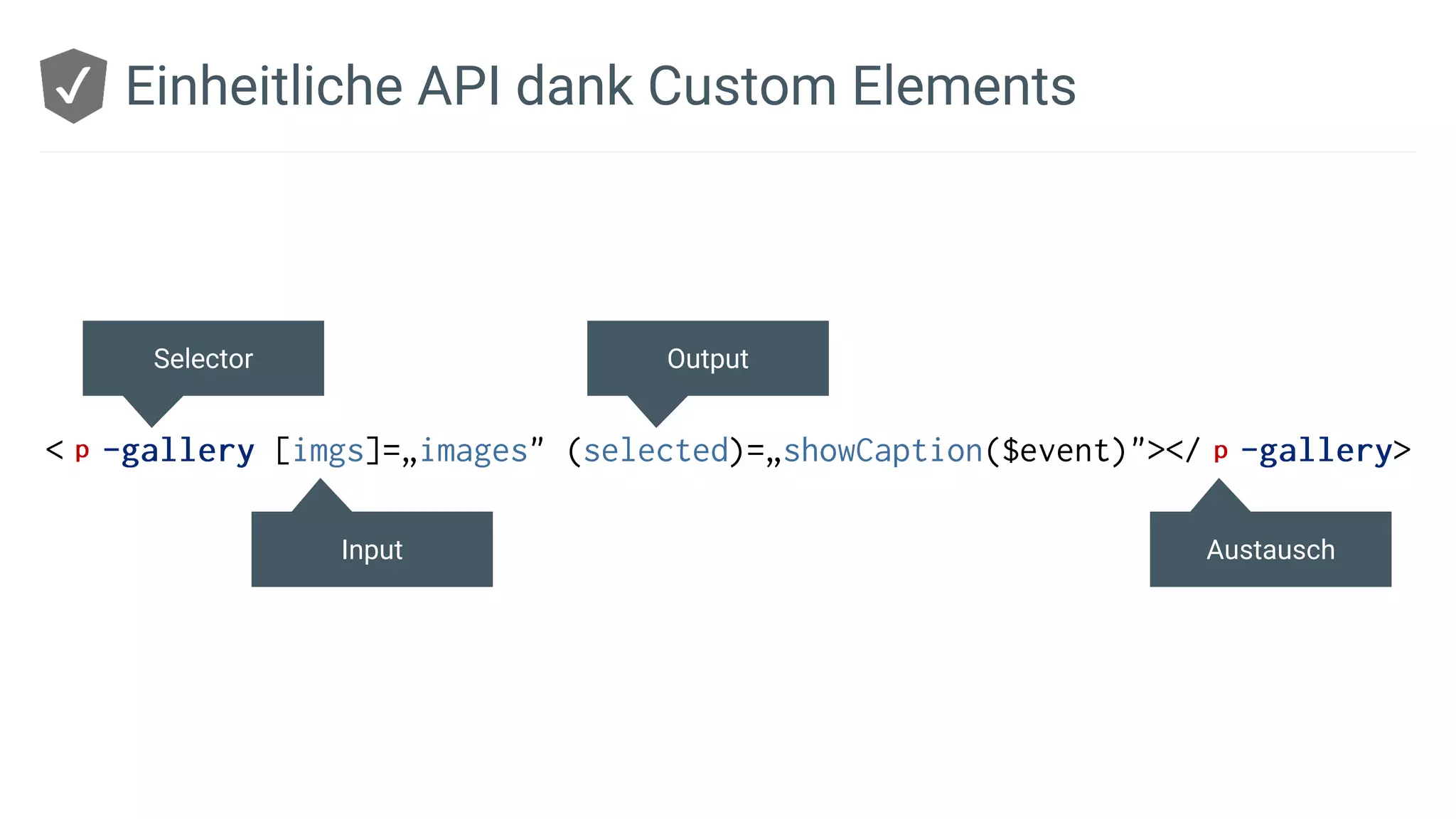Click the word 'API' in title
This screenshot has width=1456, height=819.
[x=459, y=86]
